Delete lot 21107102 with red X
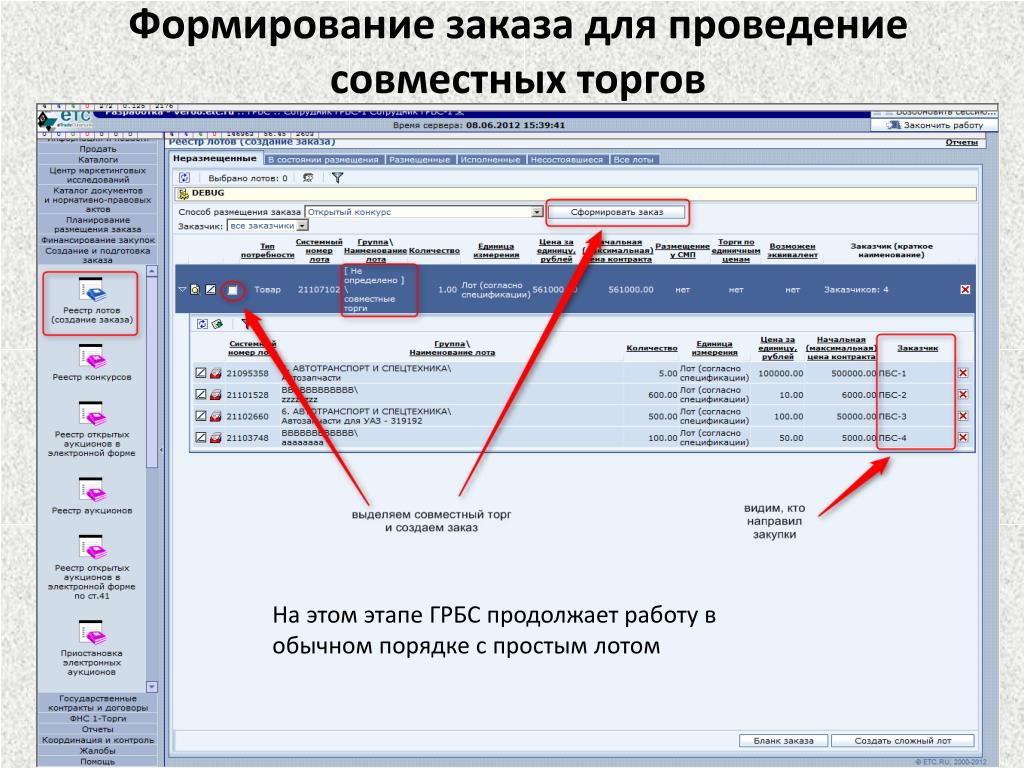 965,289
